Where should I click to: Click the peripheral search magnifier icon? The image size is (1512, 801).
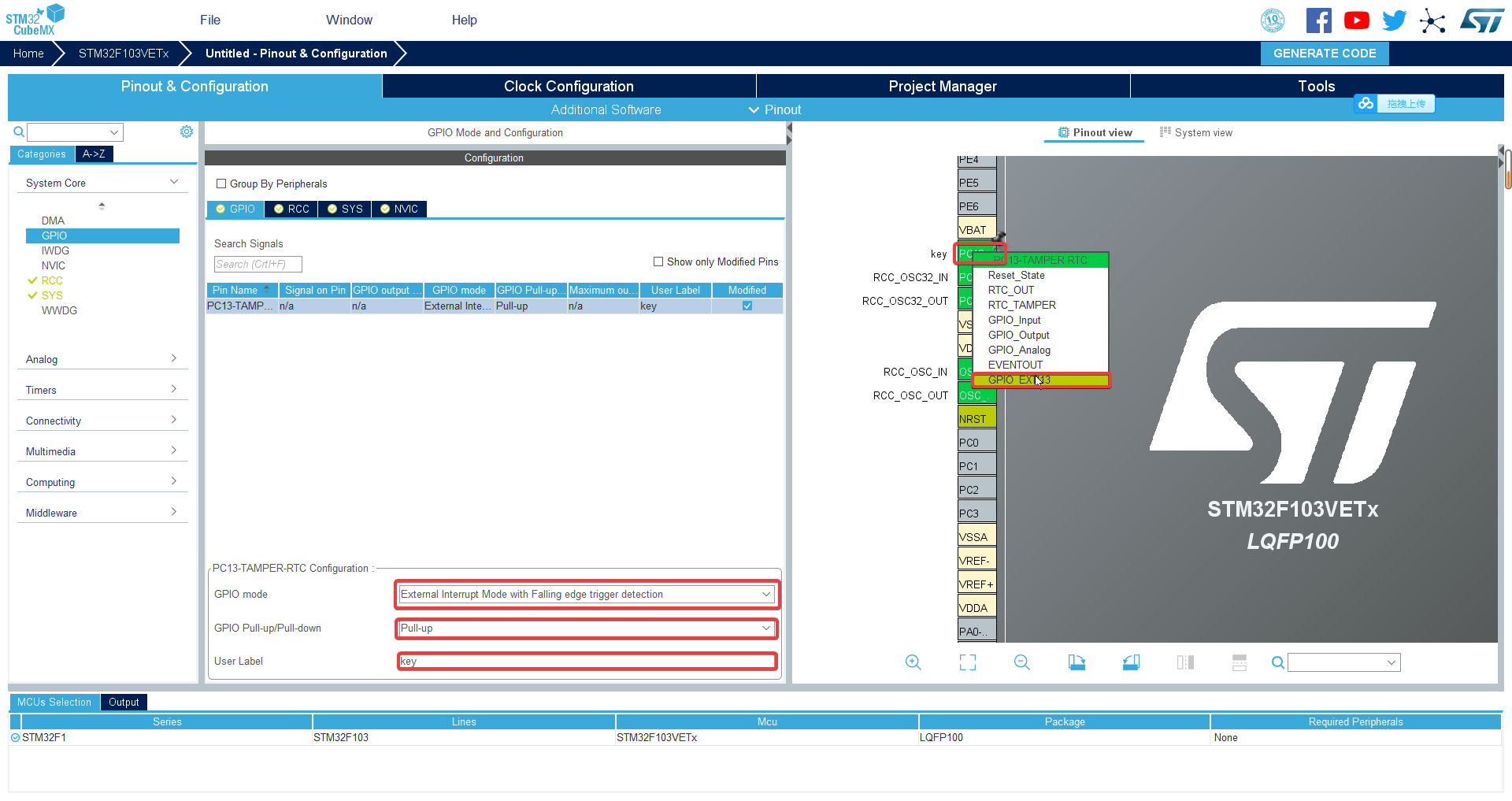[x=19, y=132]
